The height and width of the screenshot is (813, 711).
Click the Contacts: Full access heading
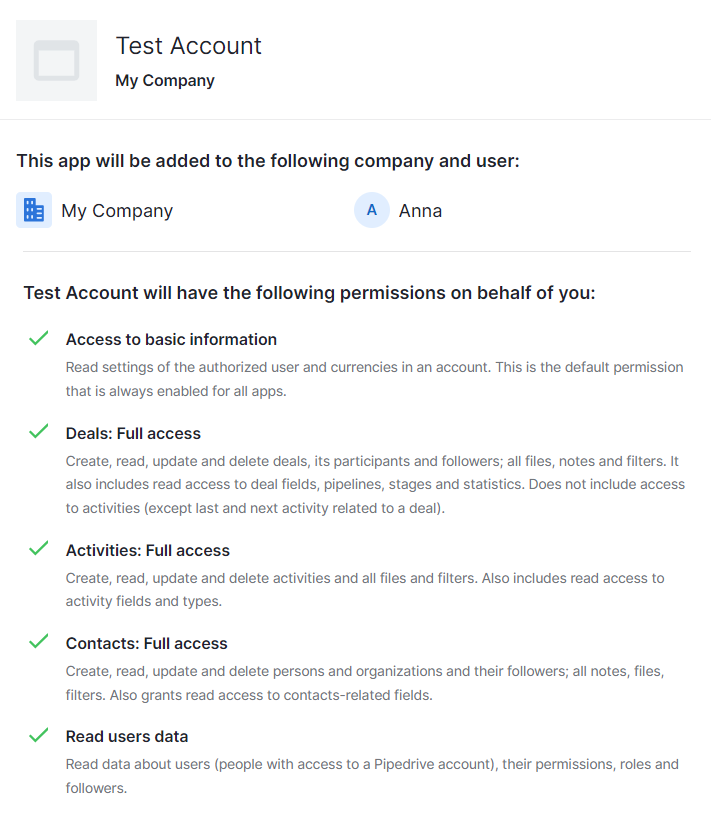pos(146,643)
